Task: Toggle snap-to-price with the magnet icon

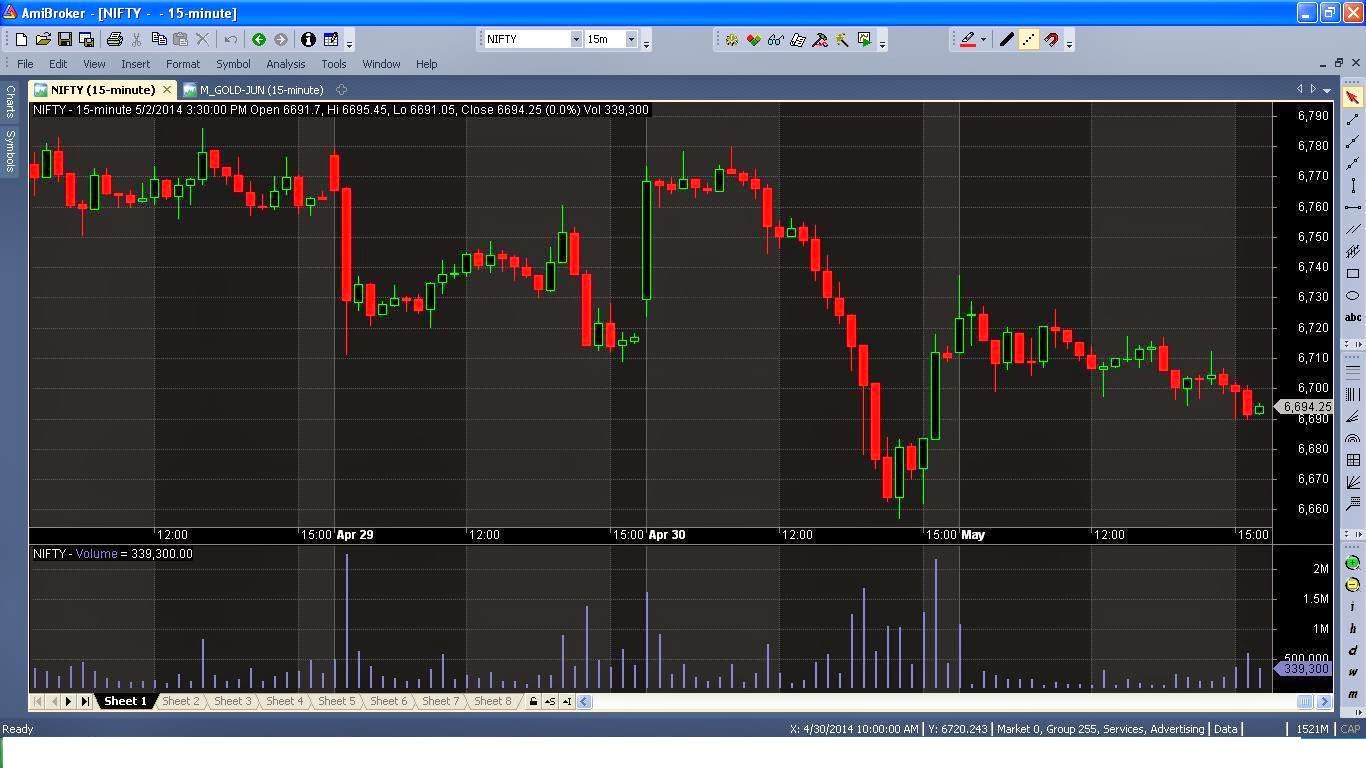Action: [x=1052, y=39]
